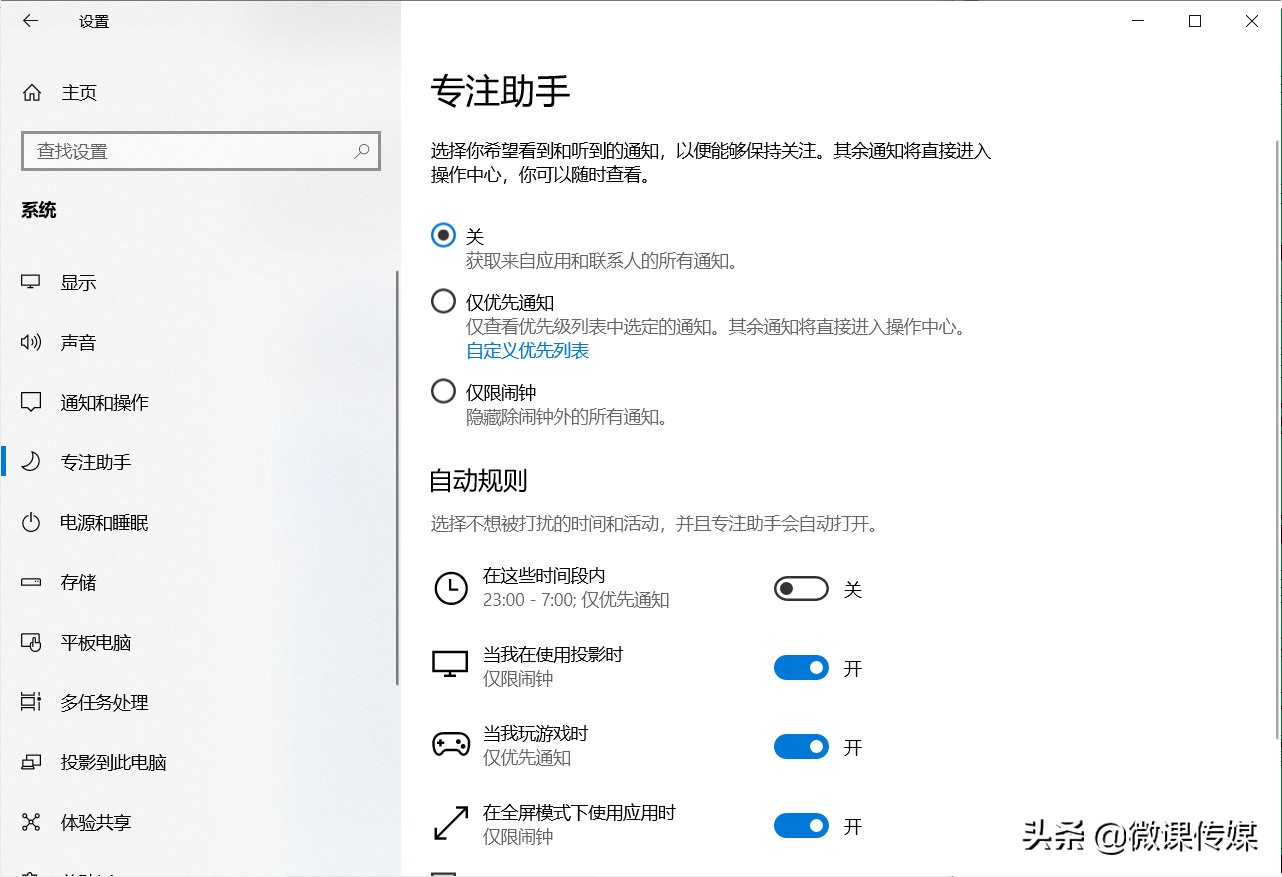The image size is (1282, 877).
Task: Open the 自定义优先列表 link
Action: click(527, 351)
